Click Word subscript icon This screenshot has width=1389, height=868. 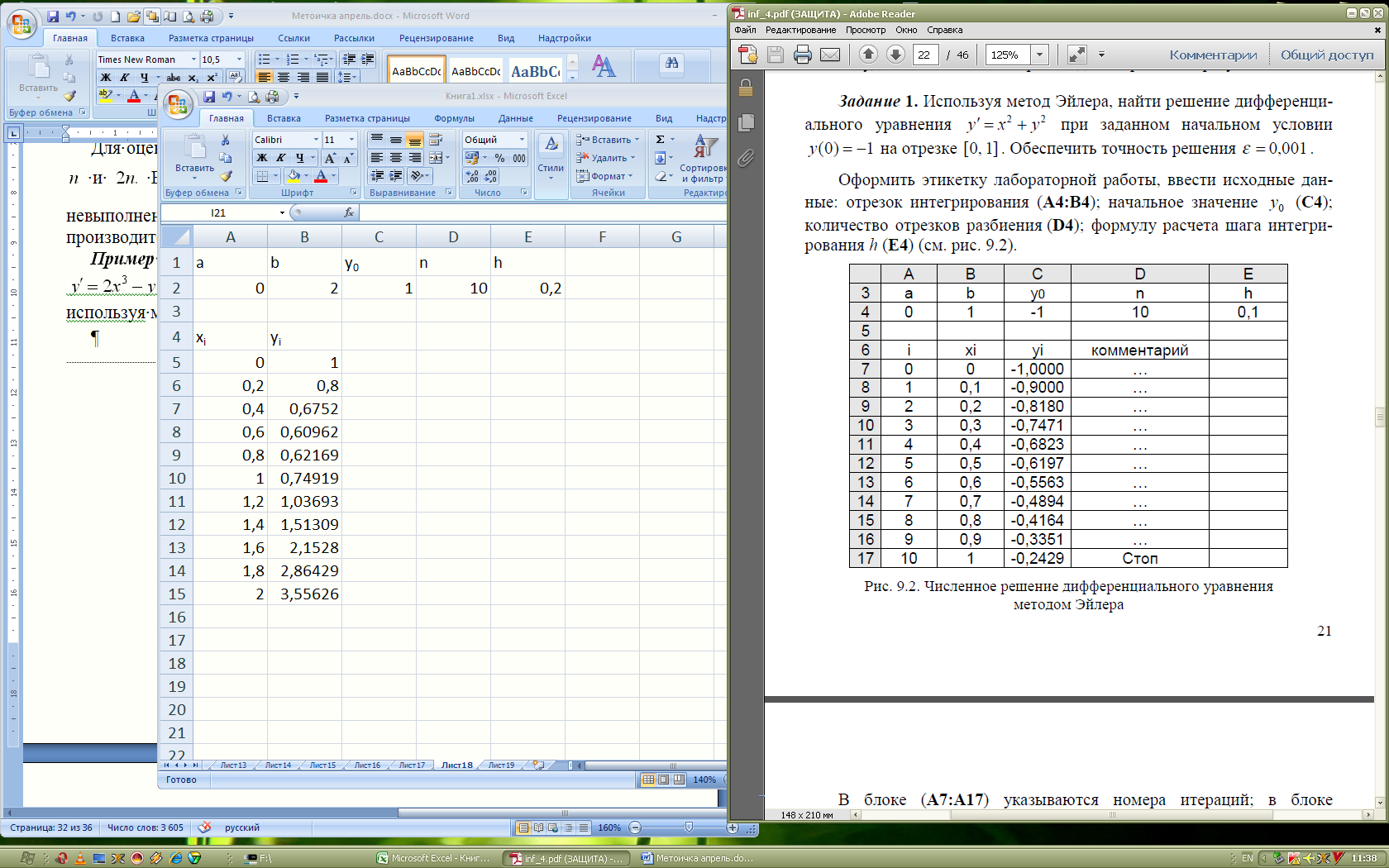[193, 78]
